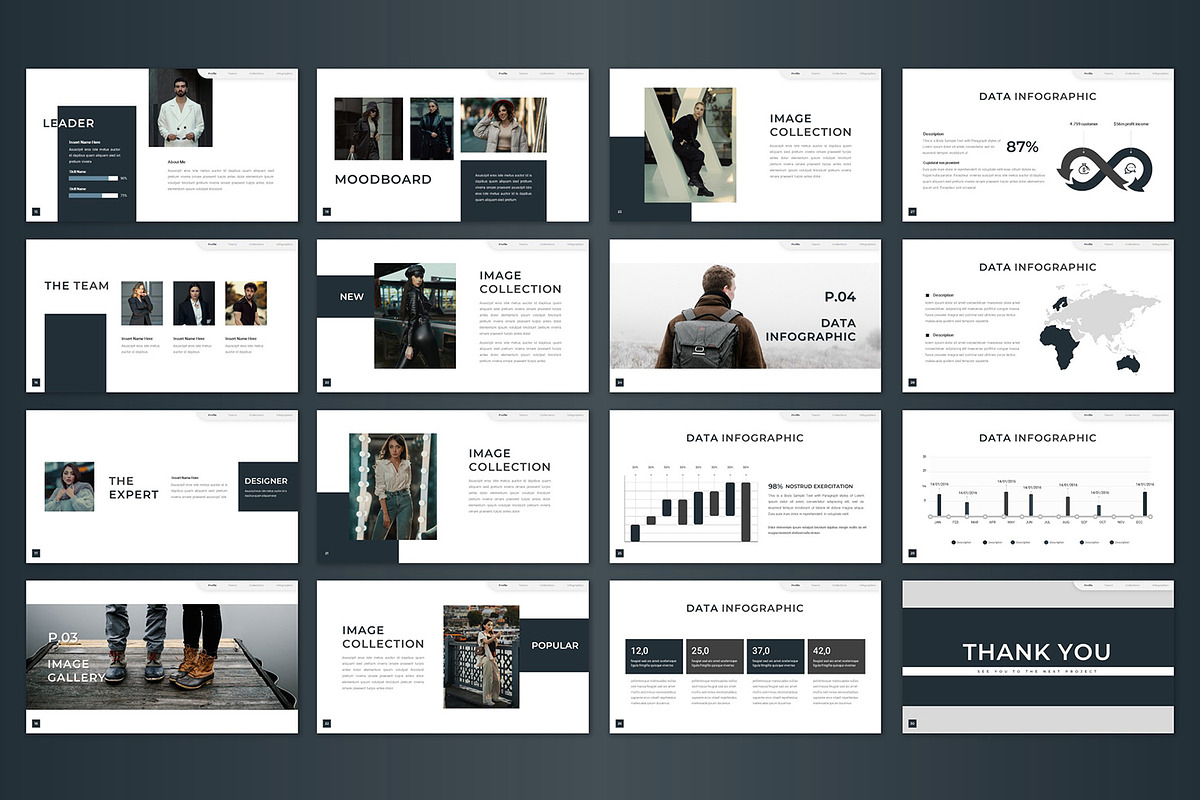Viewport: 1200px width, 800px height.
Task: Click the POPULAR label box
Action: (x=554, y=645)
